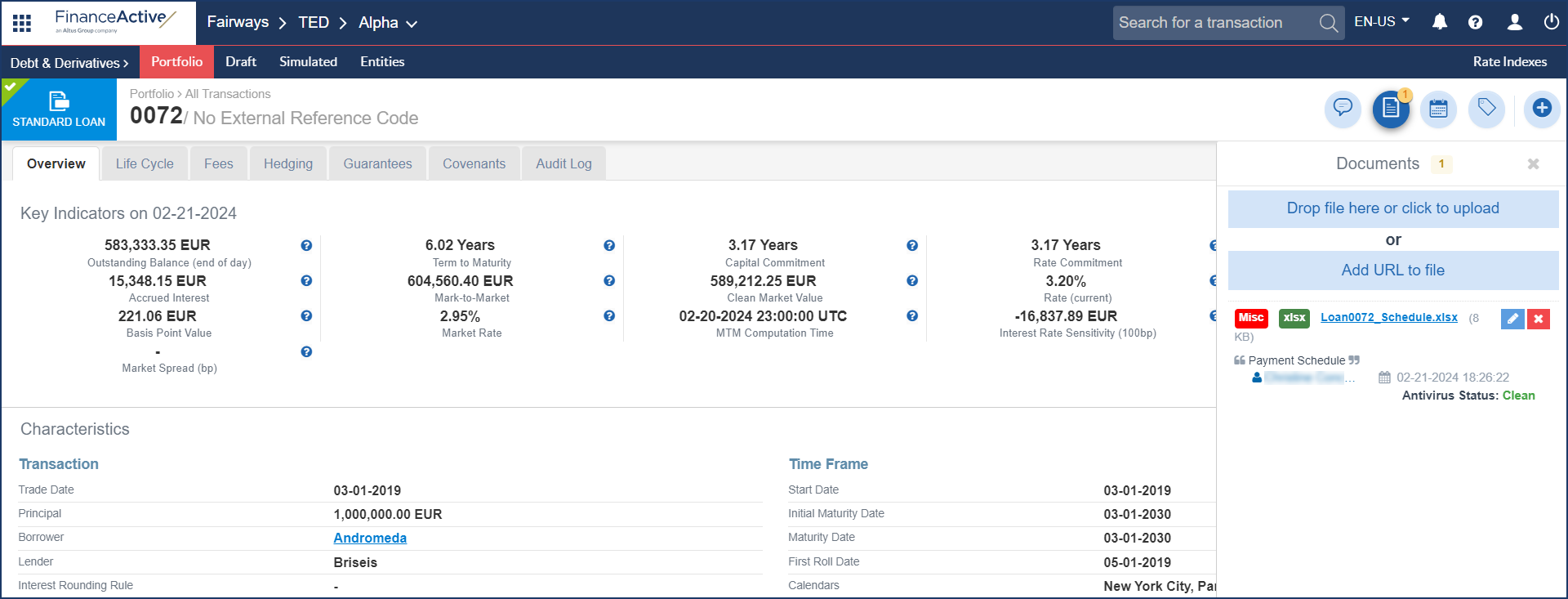Open the comments speech bubble icon
Image resolution: width=1568 pixels, height=599 pixels.
point(1343,108)
